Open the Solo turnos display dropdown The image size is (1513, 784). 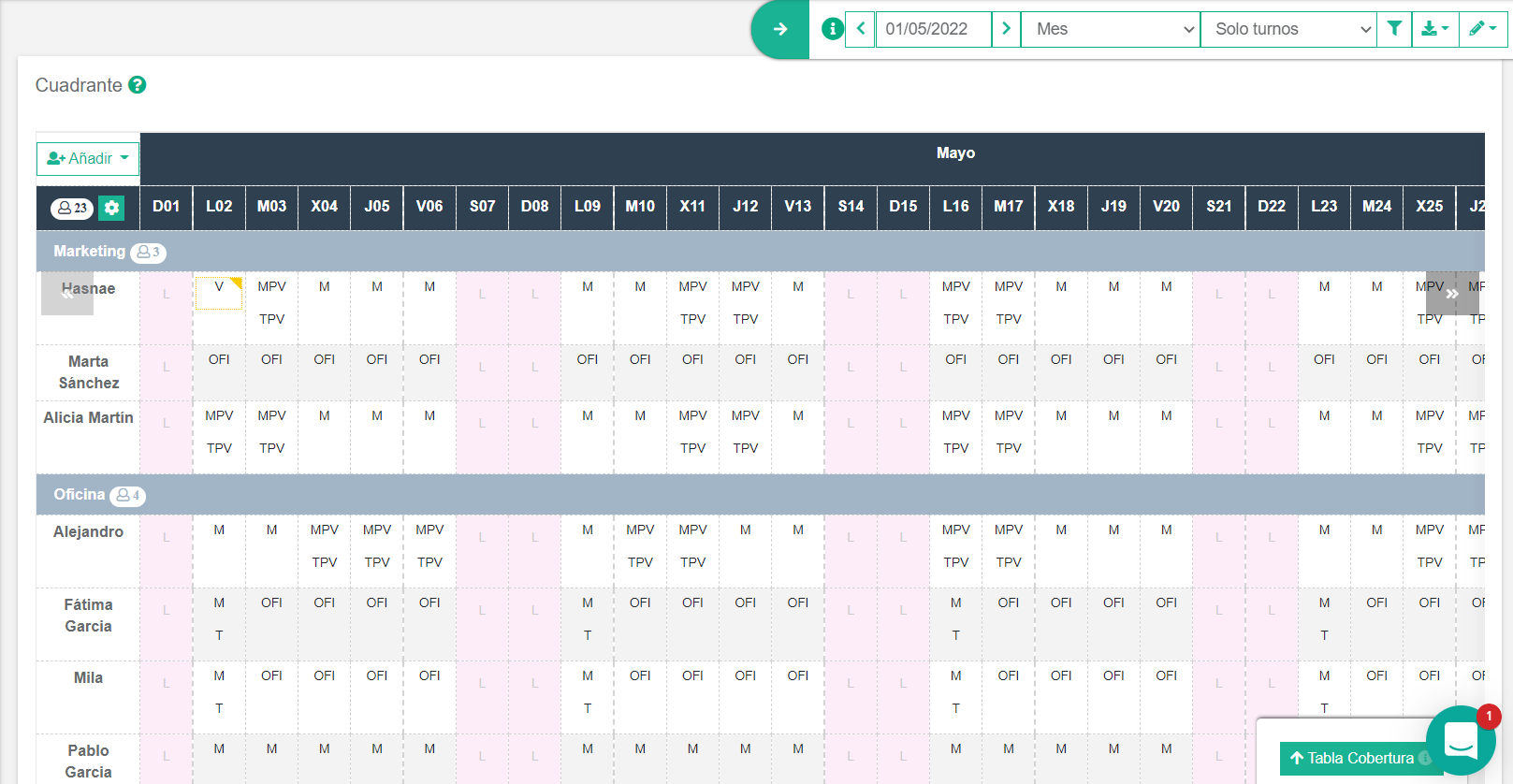click(x=1288, y=29)
